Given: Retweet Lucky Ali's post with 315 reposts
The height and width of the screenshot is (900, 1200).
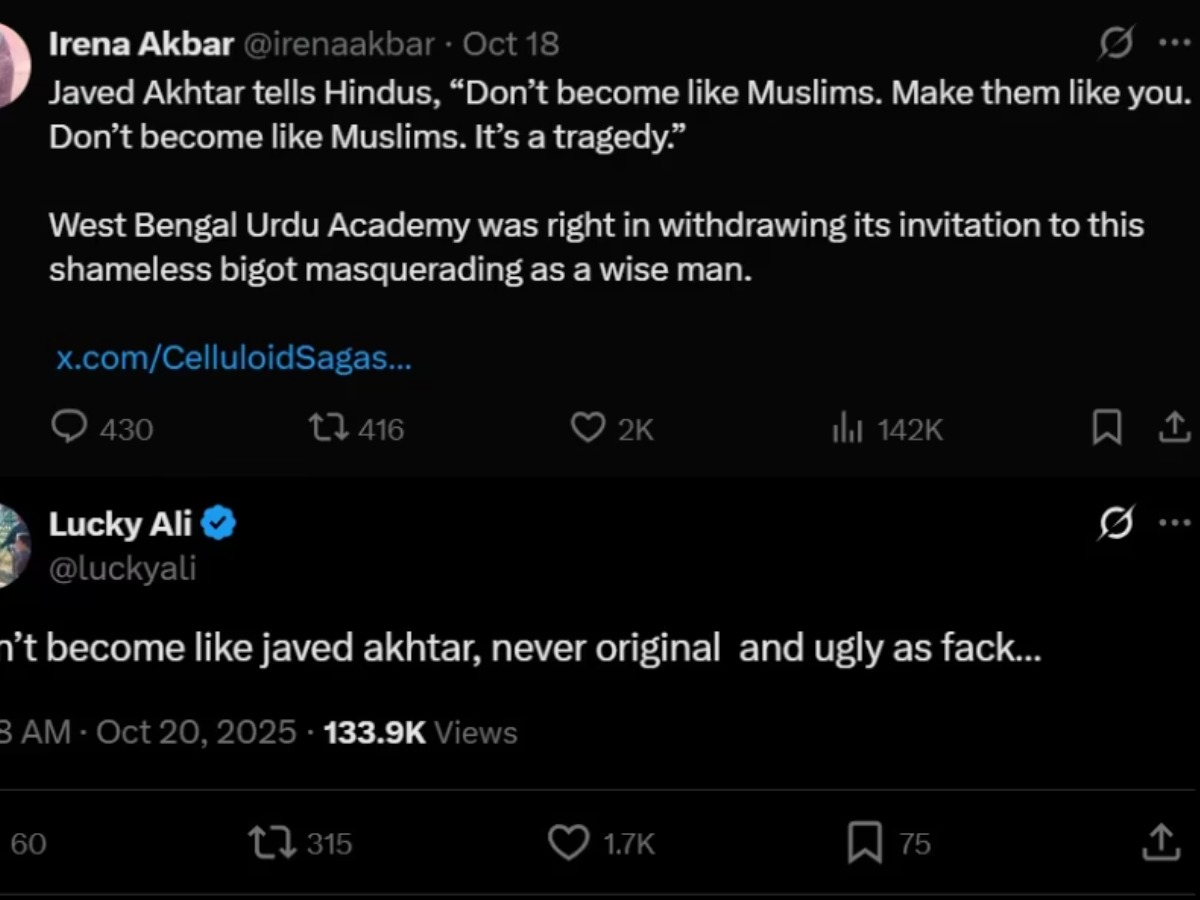Looking at the screenshot, I should (274, 843).
